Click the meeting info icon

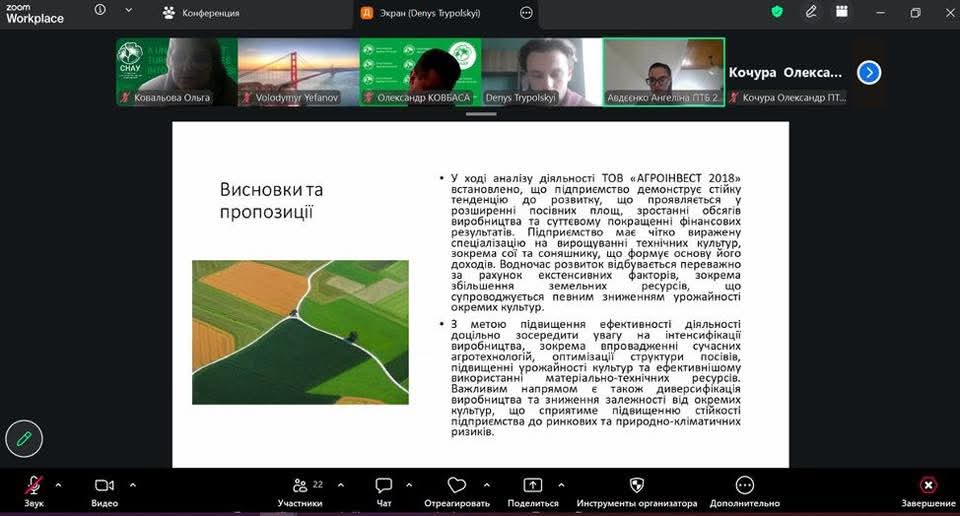click(x=100, y=11)
